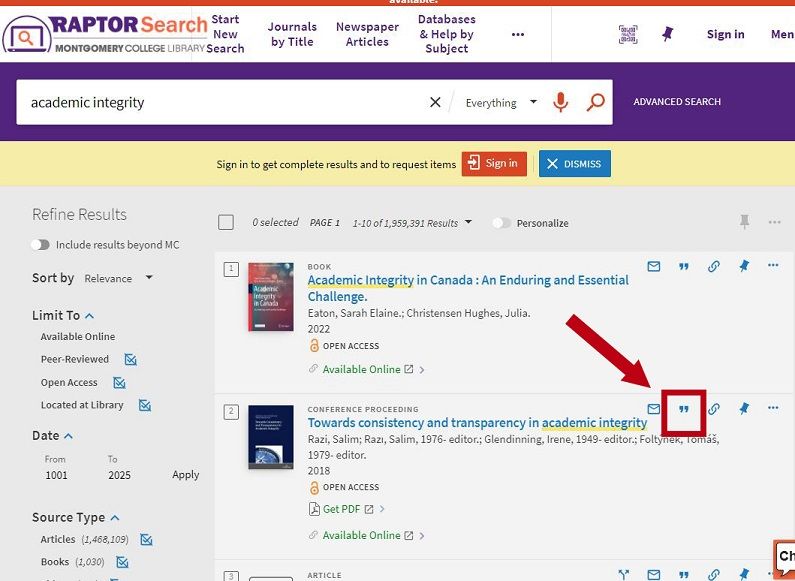The width and height of the screenshot is (795, 581).
Task: Copy permalink for result 1
Action: click(713, 266)
